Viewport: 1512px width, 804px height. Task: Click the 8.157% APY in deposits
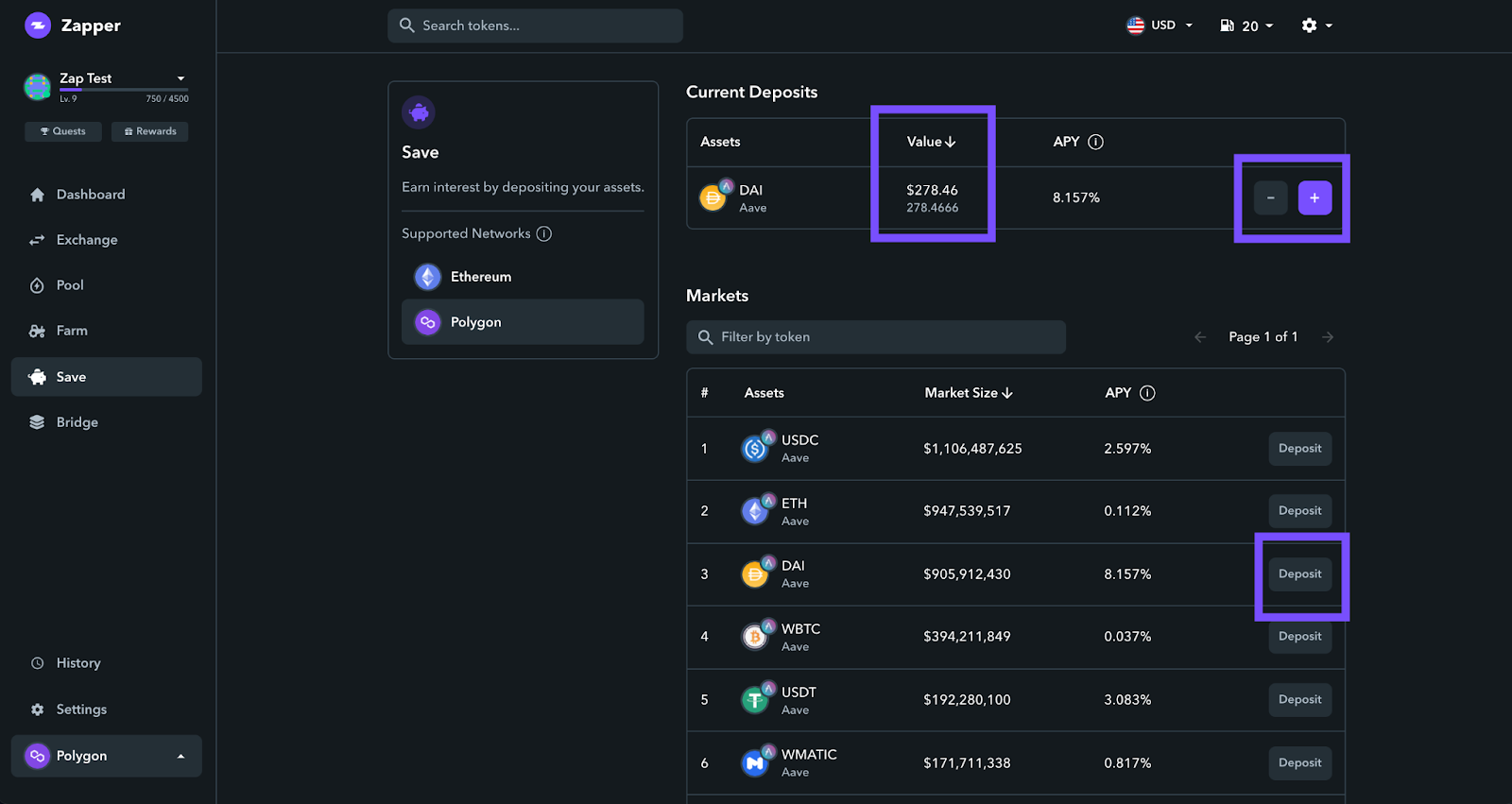click(1076, 197)
